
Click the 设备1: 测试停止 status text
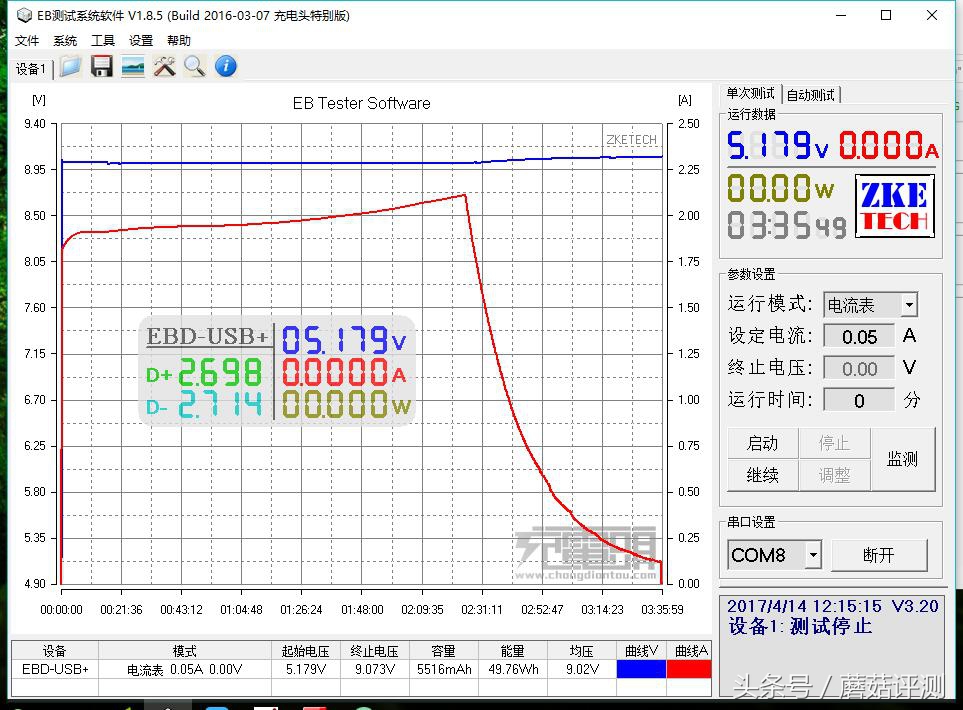pos(800,627)
